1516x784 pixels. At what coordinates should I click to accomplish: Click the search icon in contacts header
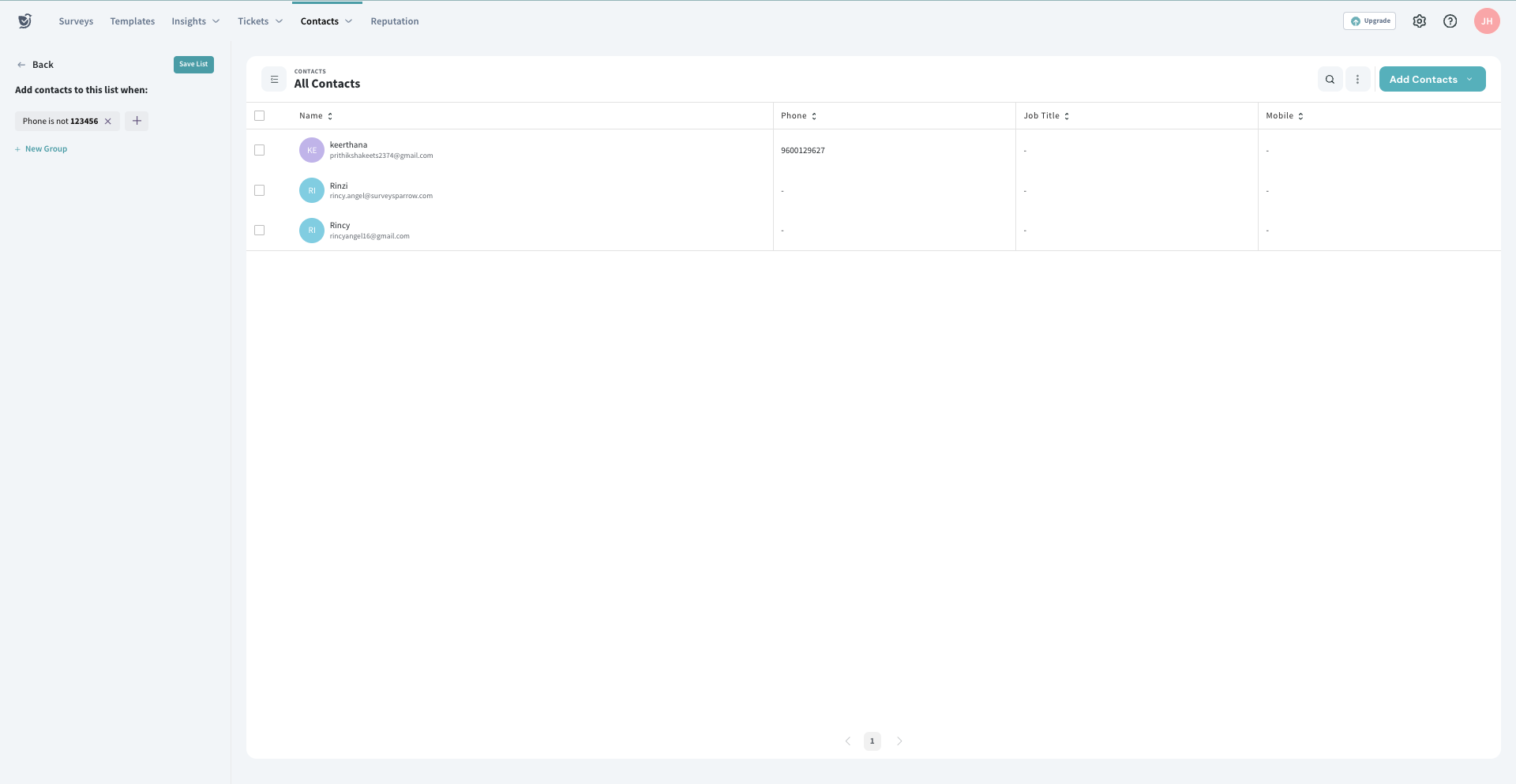[1330, 80]
